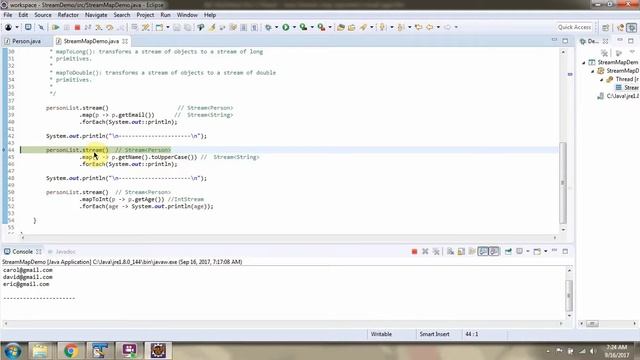The height and width of the screenshot is (360, 640).
Task: Resume debug execution with green play icon
Action: tap(56, 27)
